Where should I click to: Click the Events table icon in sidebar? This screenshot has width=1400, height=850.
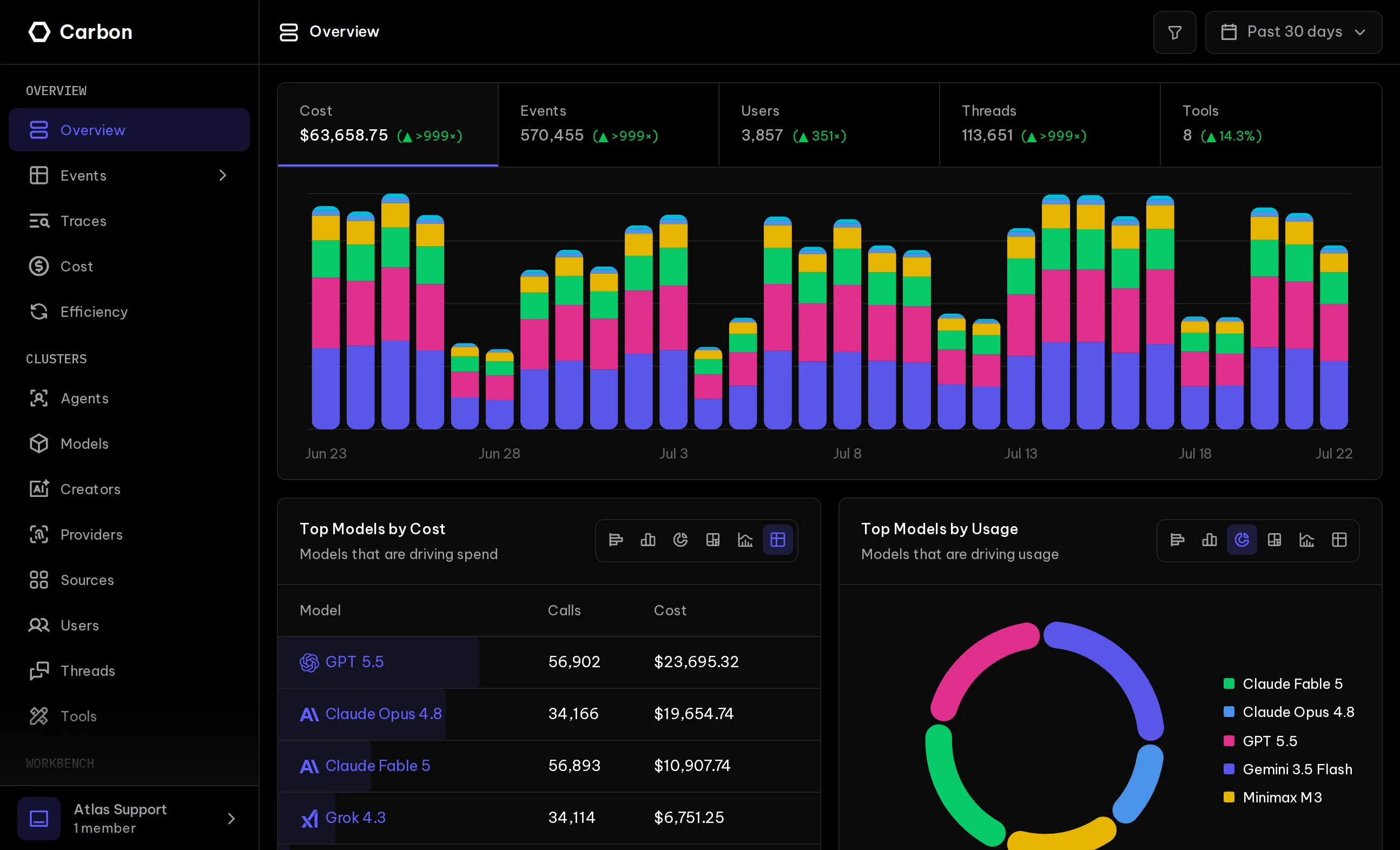[x=38, y=175]
